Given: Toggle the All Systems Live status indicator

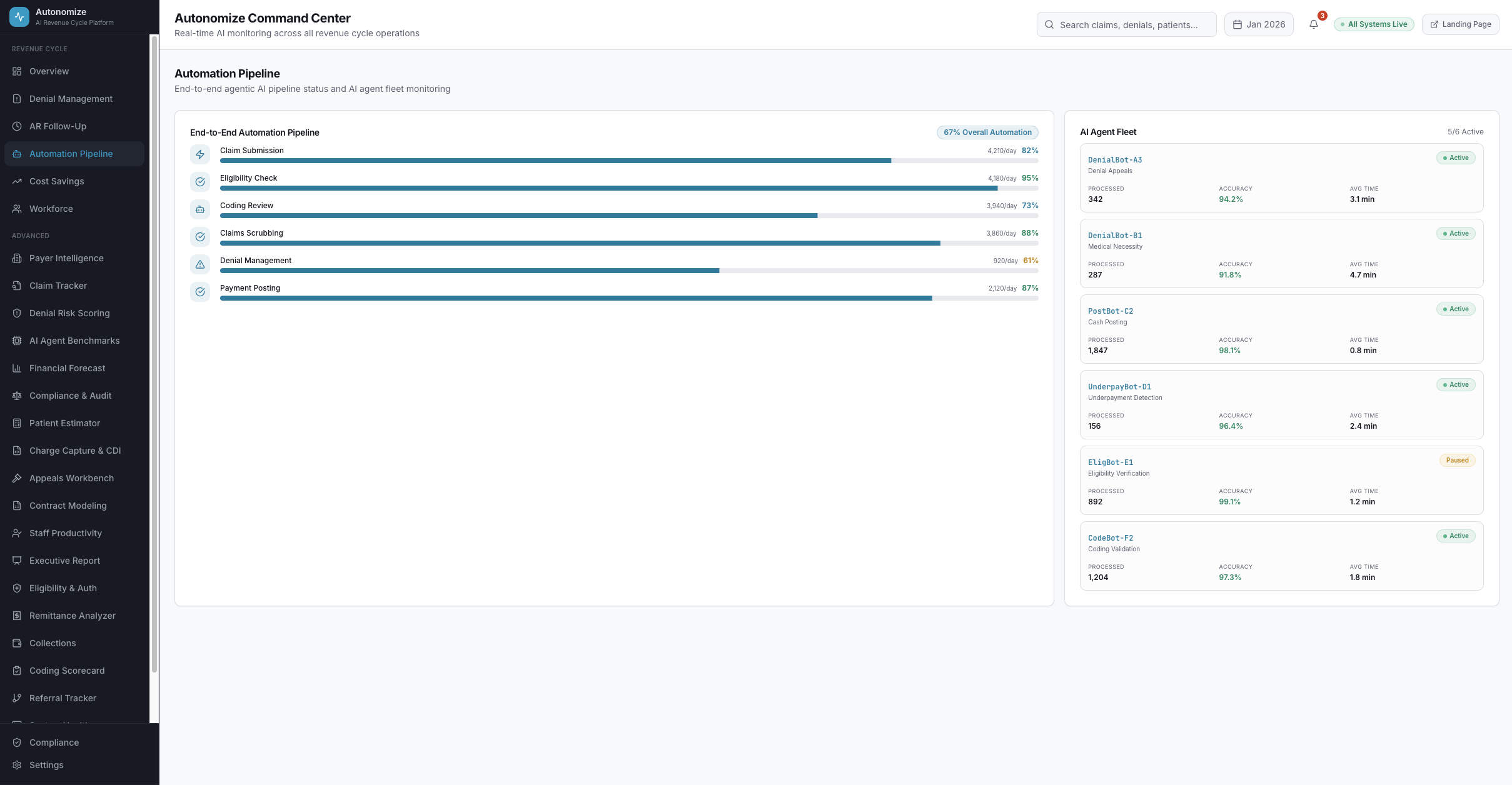Looking at the screenshot, I should coord(1373,24).
